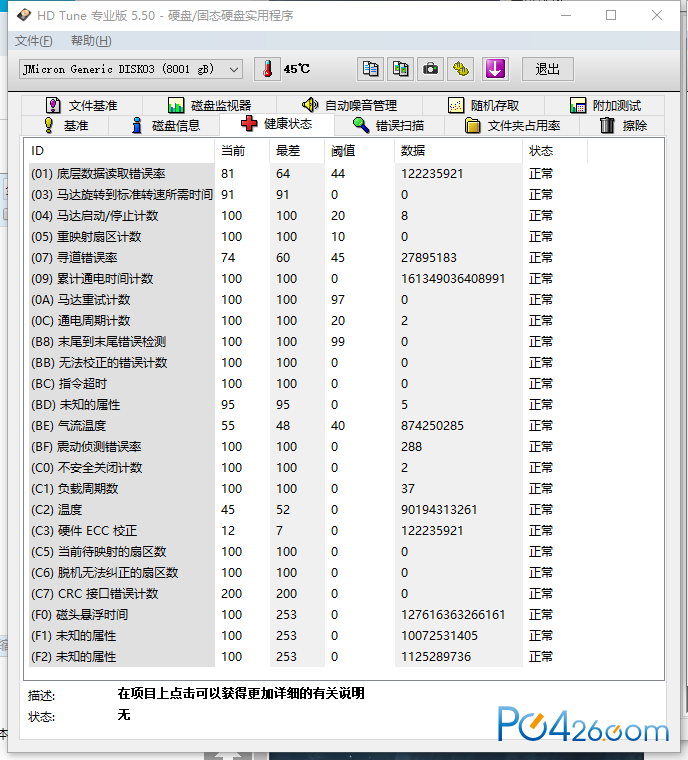Select row (C1) 负载周期数

tap(307, 489)
